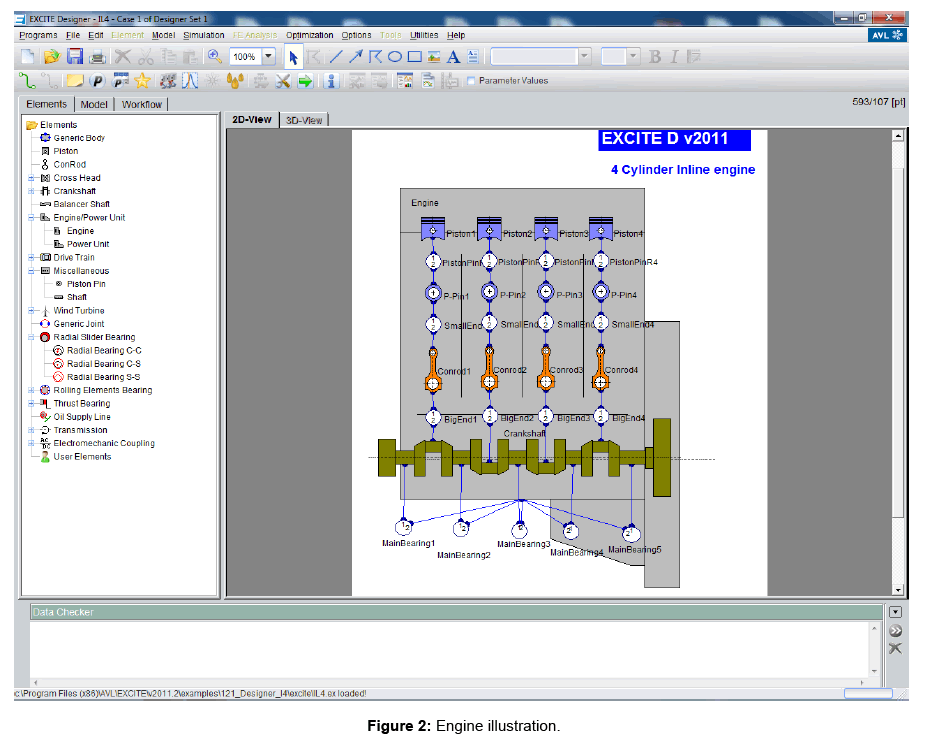Select Oil Supply Line in elements tree

pyautogui.click(x=81, y=417)
